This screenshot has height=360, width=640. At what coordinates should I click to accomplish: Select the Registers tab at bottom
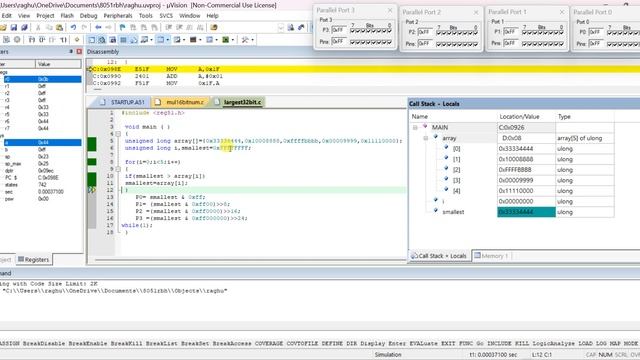tap(33, 260)
